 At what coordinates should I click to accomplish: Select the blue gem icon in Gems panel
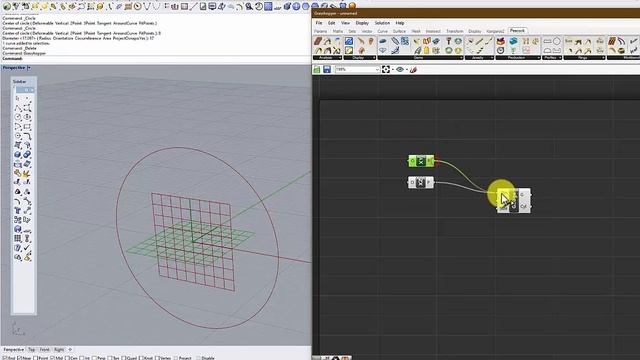tap(382, 41)
